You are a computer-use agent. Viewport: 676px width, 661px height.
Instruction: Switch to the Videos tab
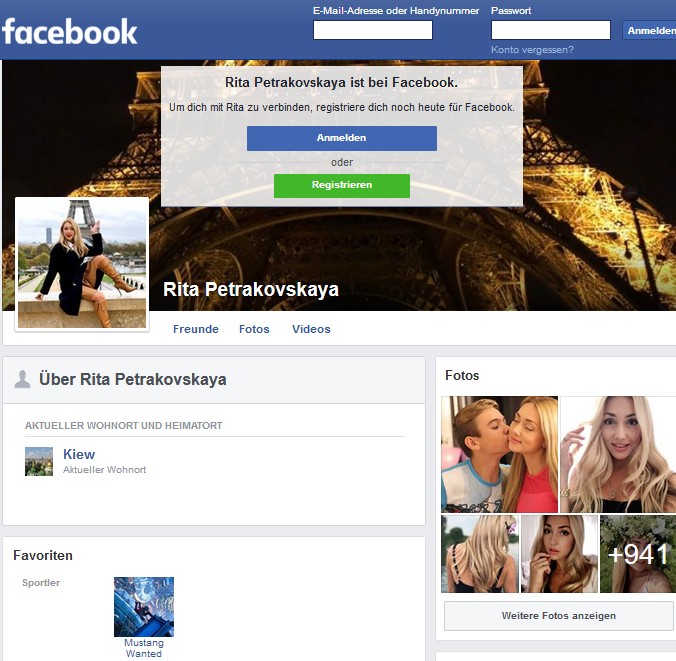click(311, 329)
